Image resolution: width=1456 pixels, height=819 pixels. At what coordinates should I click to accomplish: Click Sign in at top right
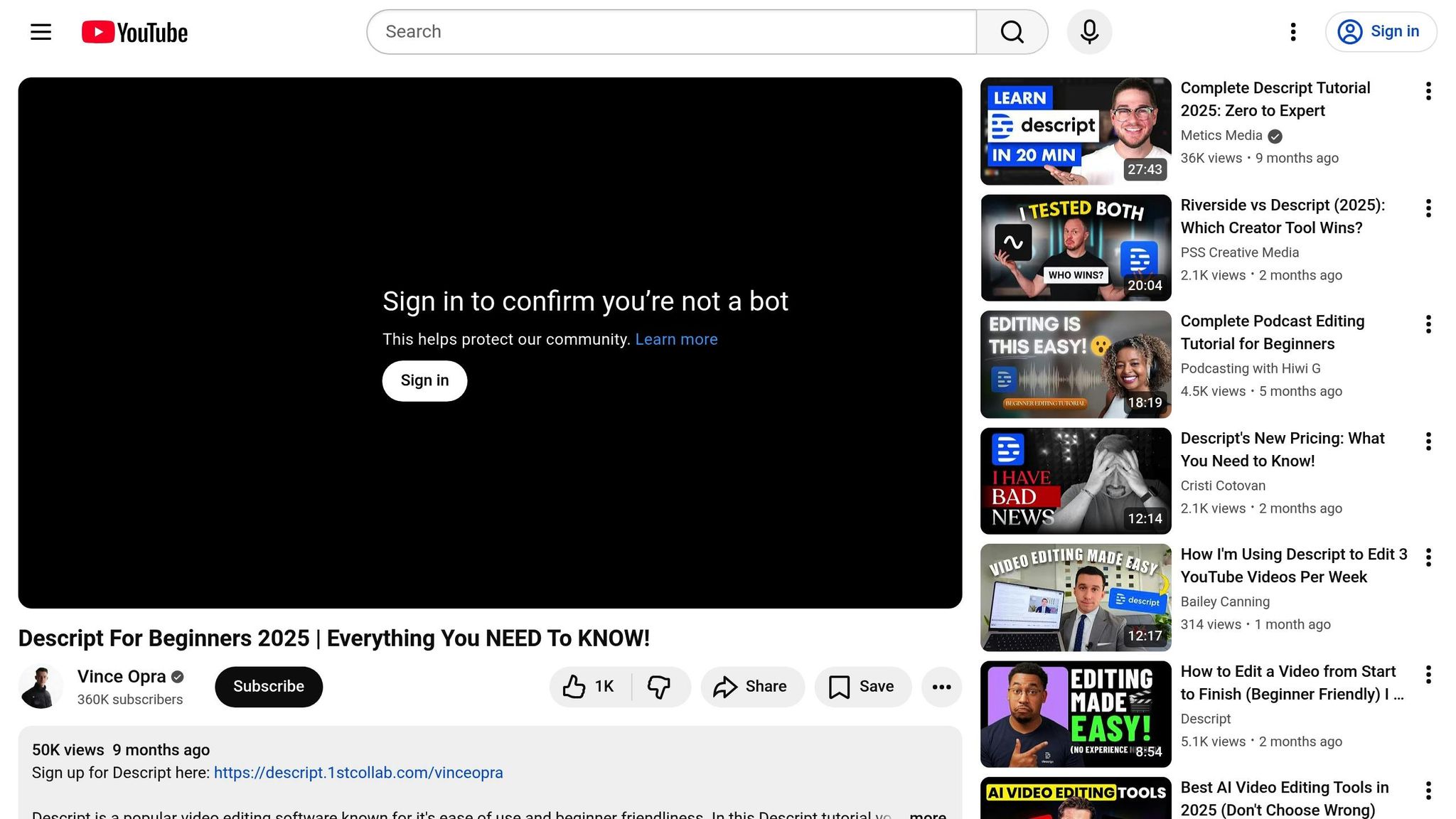1381,32
